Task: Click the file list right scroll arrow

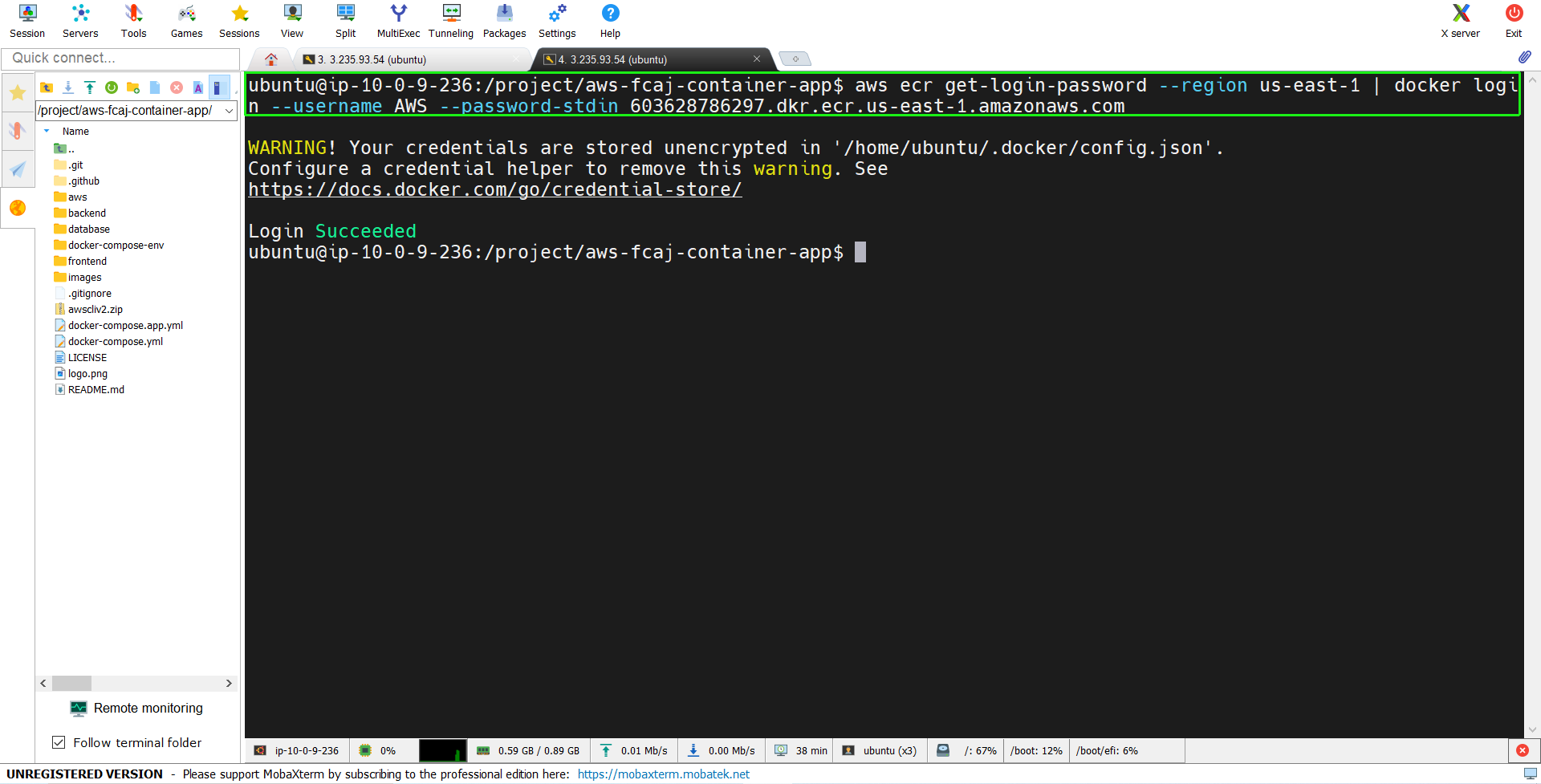Action: coord(229,683)
